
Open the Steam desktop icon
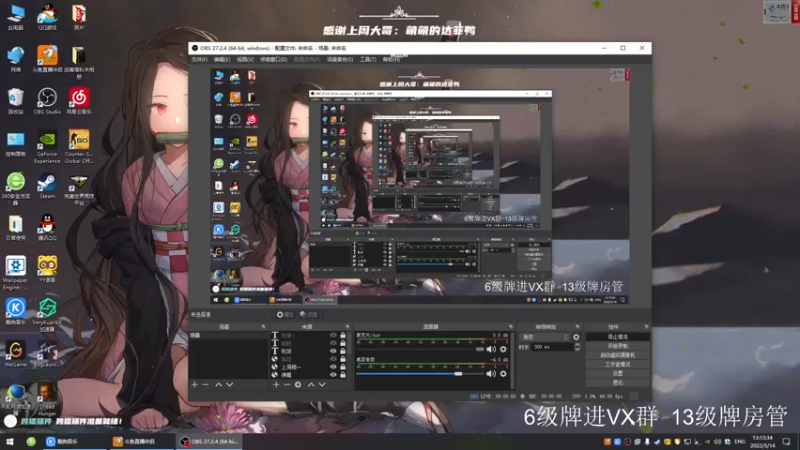(47, 186)
